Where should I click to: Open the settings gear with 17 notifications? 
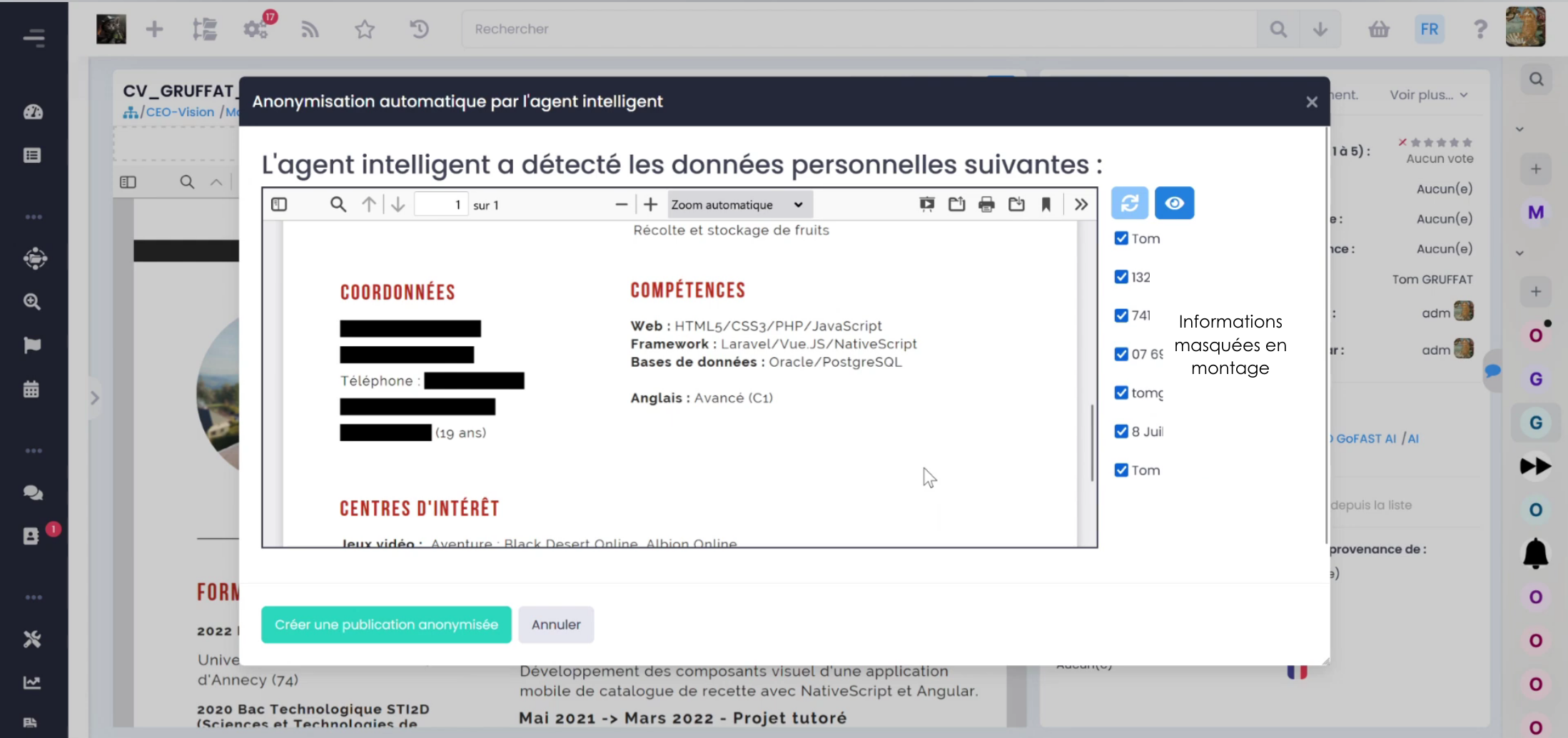(x=256, y=29)
